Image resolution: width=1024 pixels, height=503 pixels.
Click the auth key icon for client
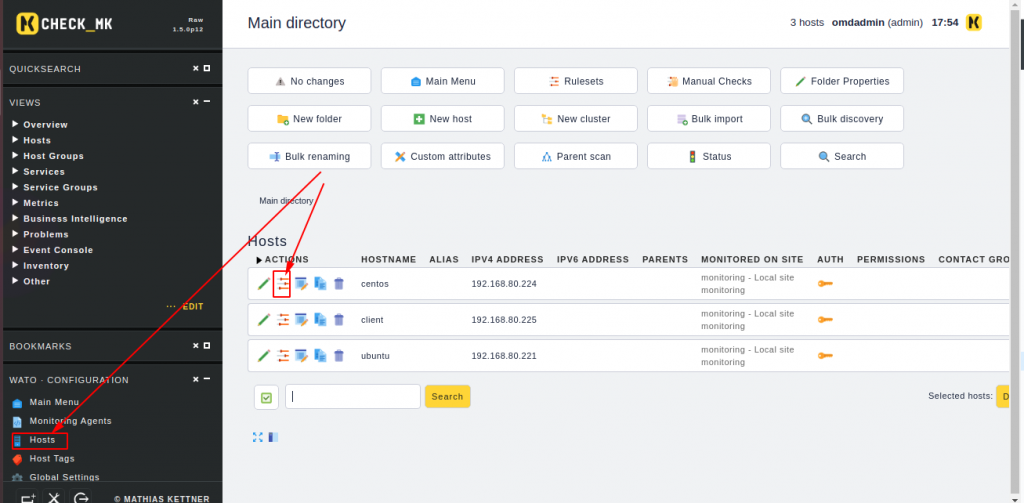click(825, 319)
